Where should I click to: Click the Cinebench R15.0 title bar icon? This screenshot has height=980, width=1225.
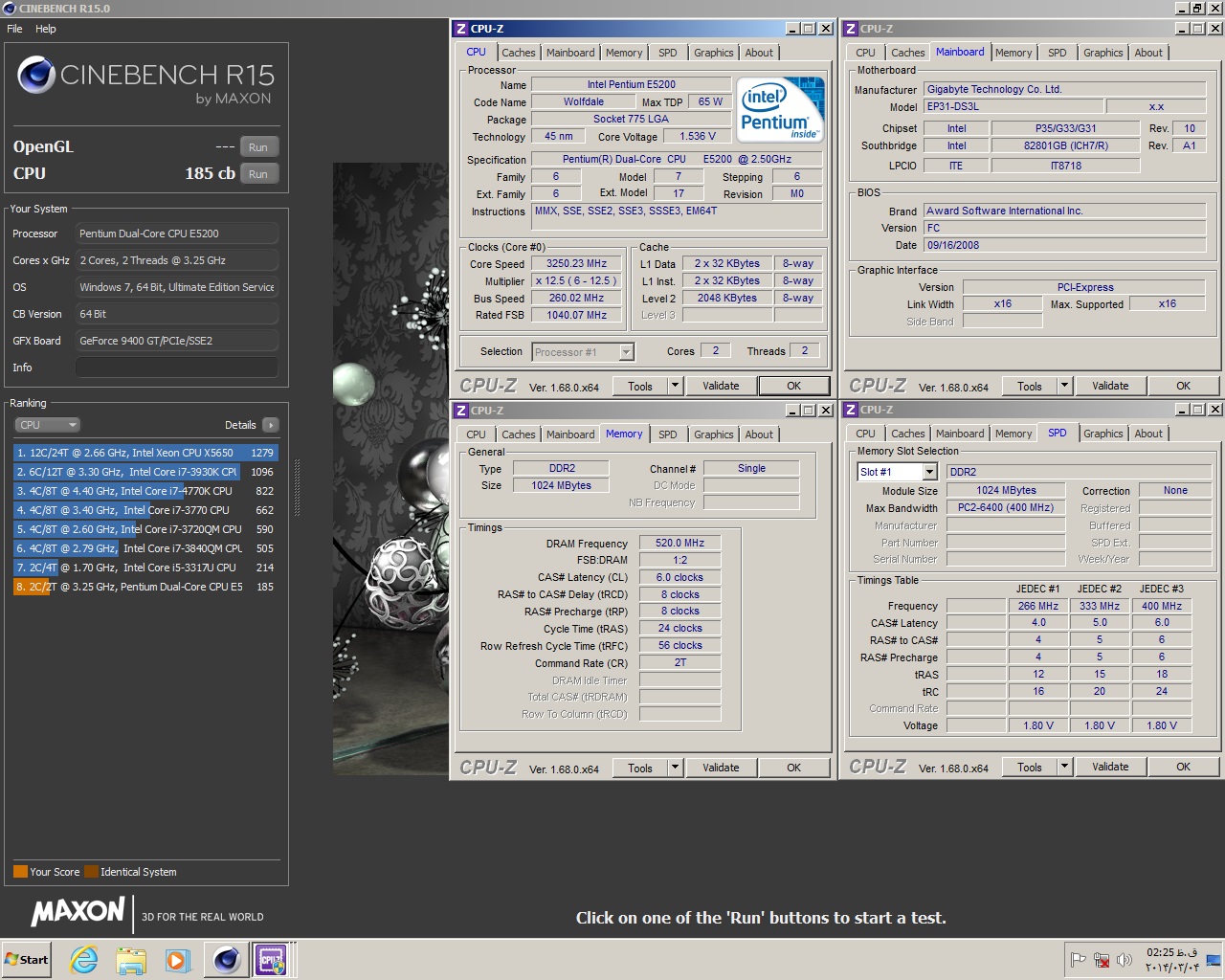point(9,9)
